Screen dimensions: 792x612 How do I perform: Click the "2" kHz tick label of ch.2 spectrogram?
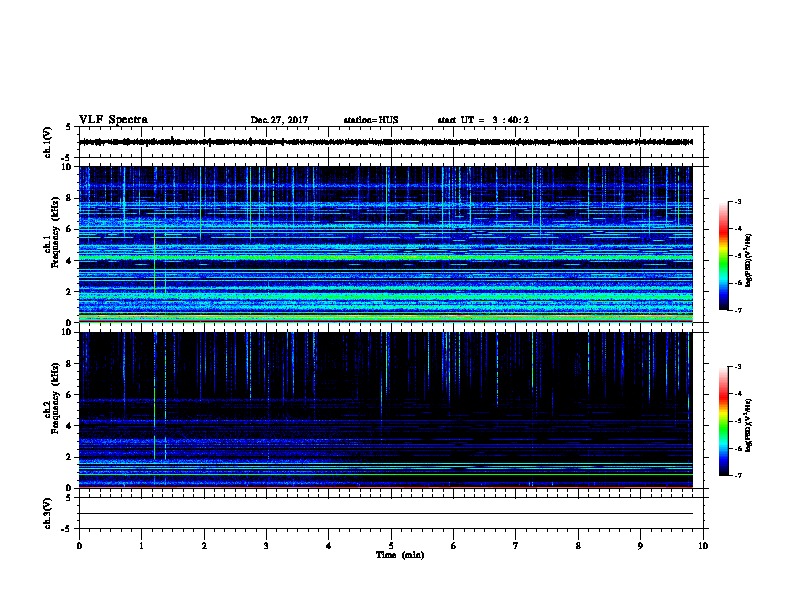click(68, 457)
